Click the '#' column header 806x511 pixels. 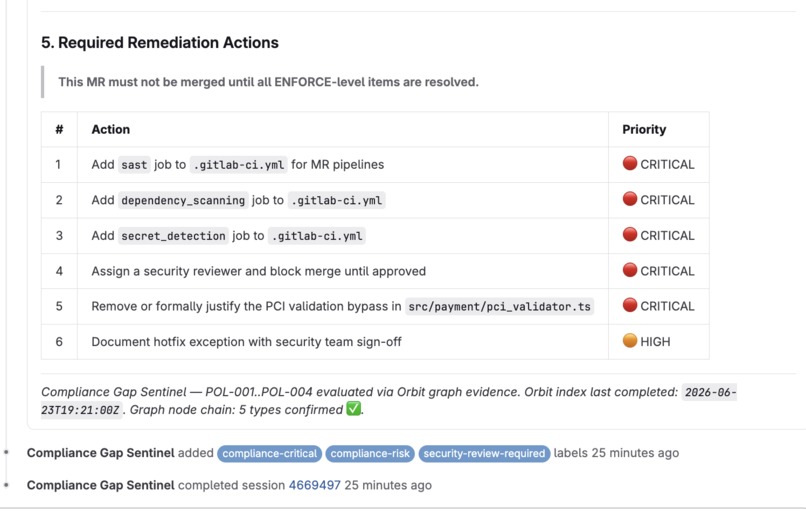tap(59, 130)
